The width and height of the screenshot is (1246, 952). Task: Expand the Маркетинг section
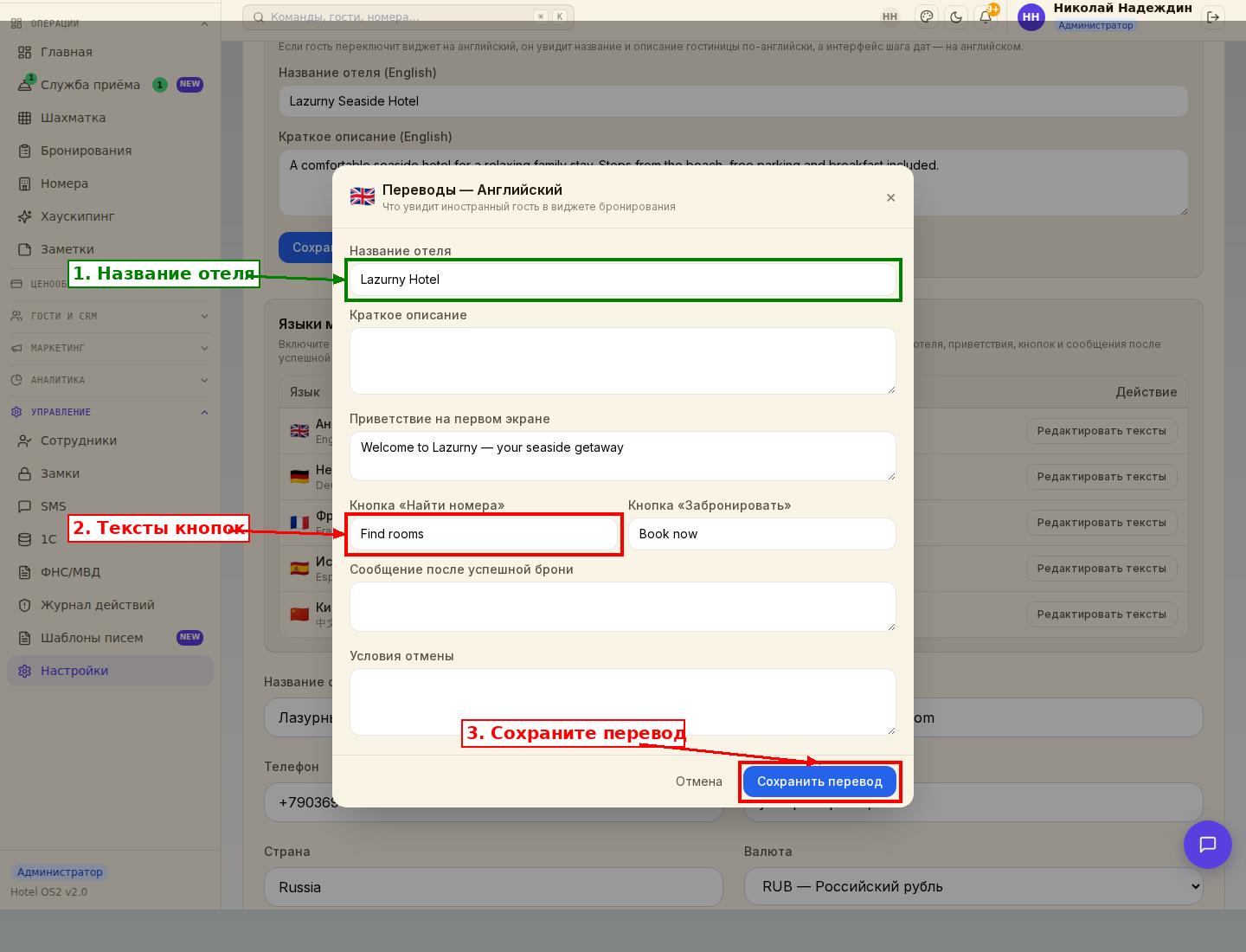(x=110, y=348)
